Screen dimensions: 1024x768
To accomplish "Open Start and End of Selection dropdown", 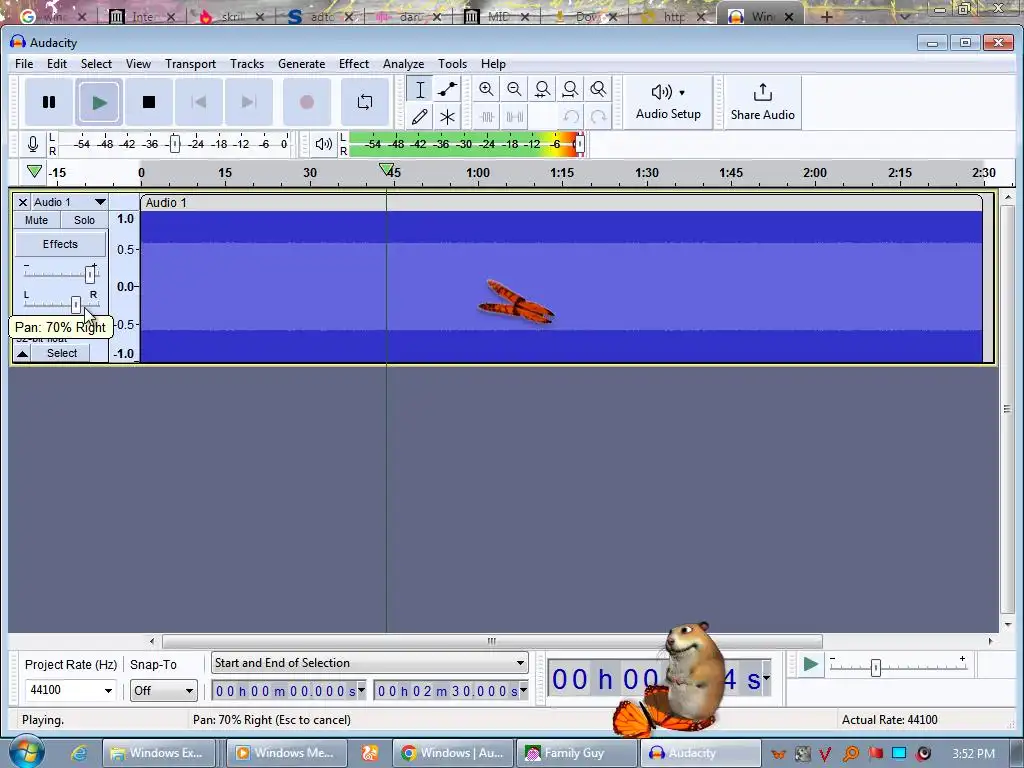I will pyautogui.click(x=370, y=663).
